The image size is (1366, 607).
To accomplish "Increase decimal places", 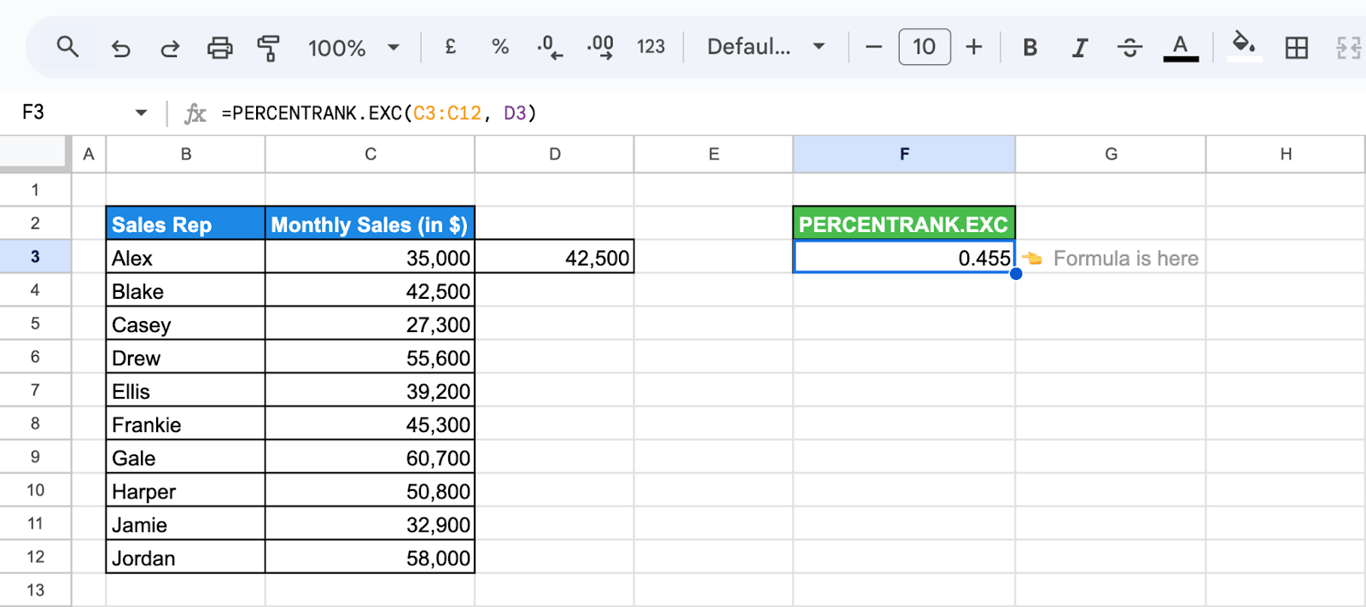I will (600, 47).
